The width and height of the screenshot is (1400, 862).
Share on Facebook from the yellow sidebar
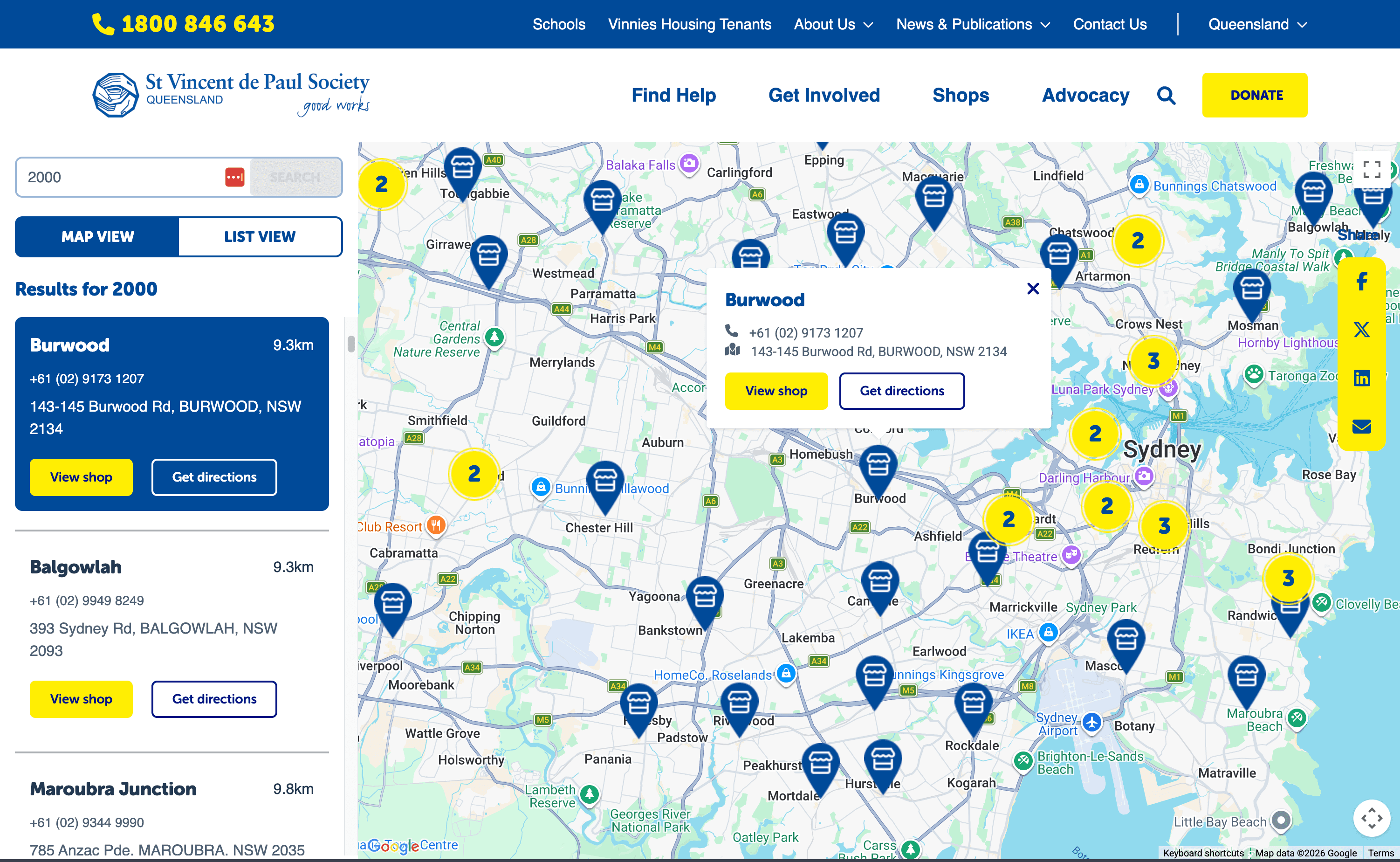1362,281
